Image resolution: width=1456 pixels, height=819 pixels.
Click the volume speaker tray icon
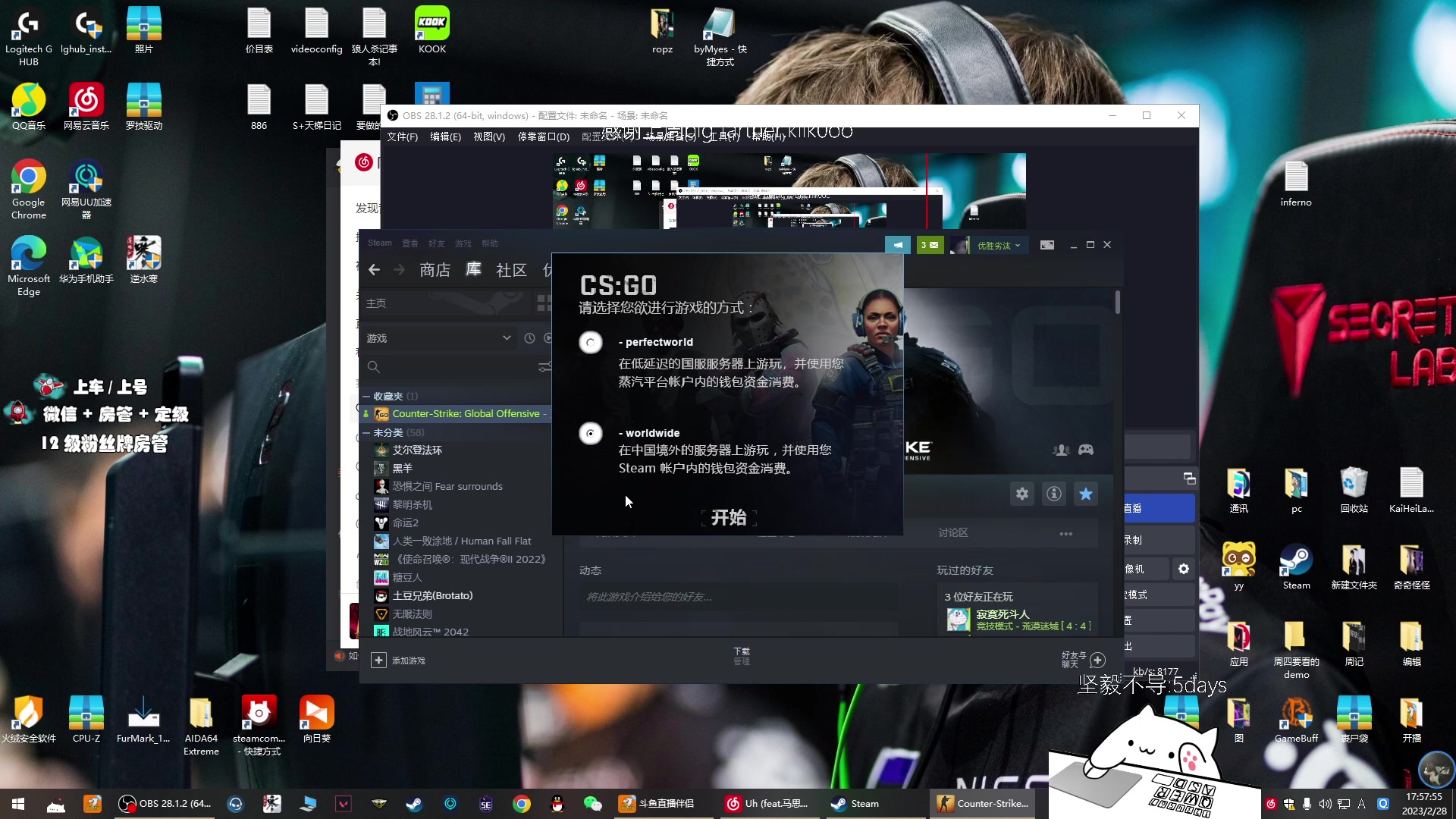coord(1325,804)
